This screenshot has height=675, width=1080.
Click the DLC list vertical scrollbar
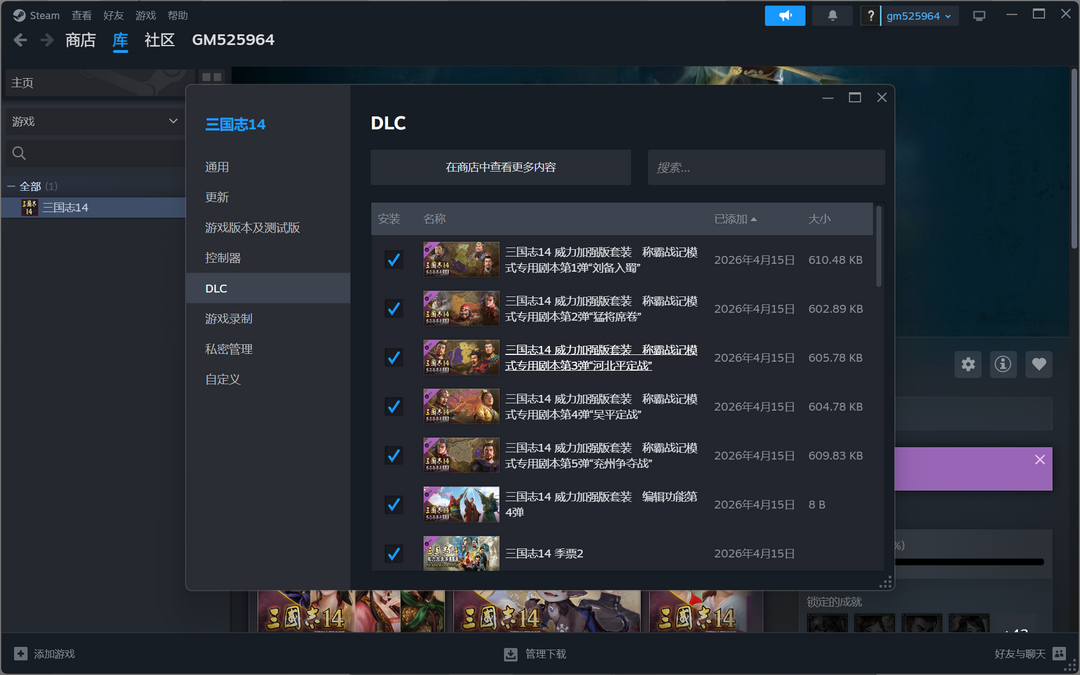879,247
